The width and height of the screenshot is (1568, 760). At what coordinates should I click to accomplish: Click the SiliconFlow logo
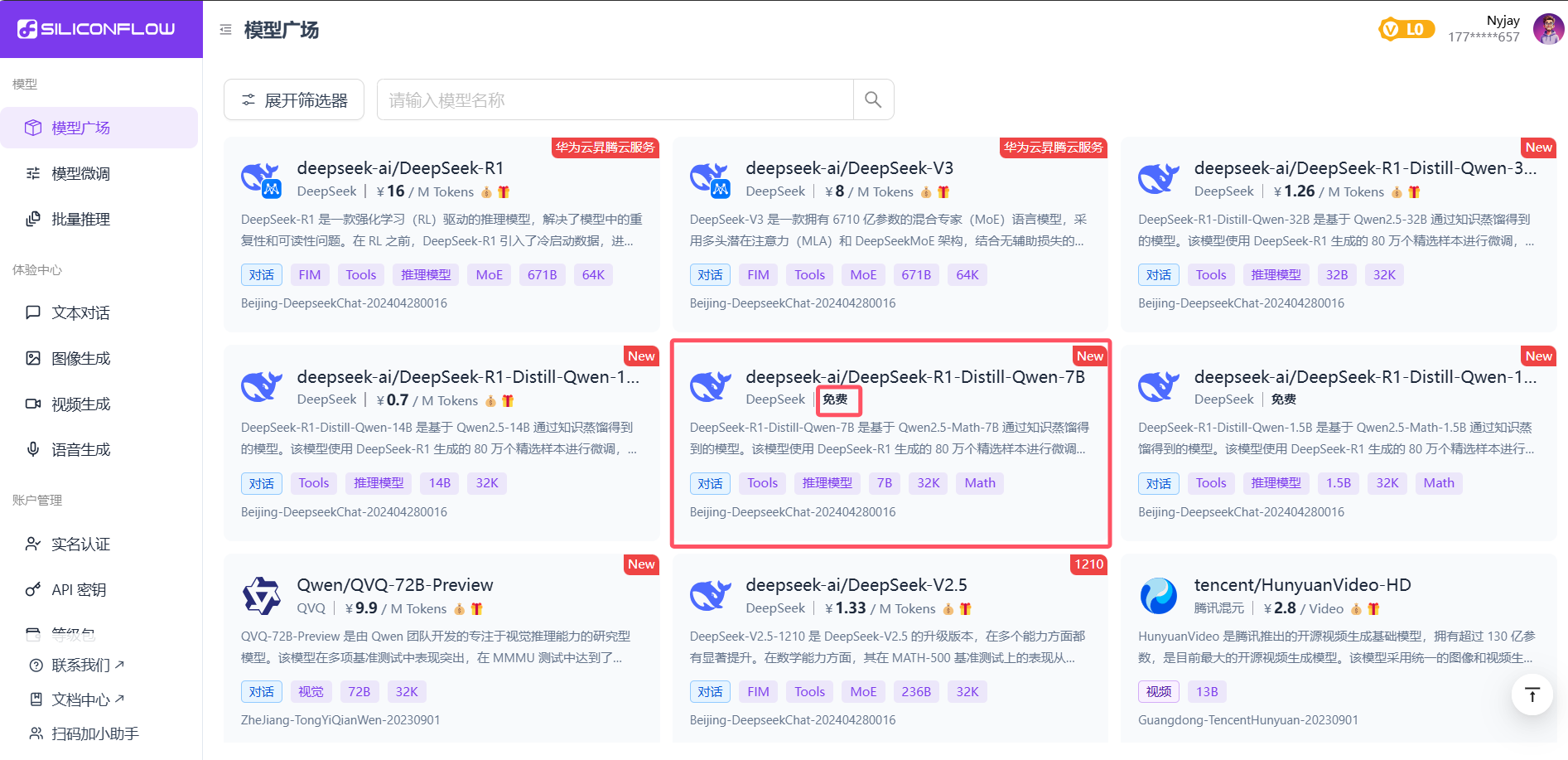(96, 29)
